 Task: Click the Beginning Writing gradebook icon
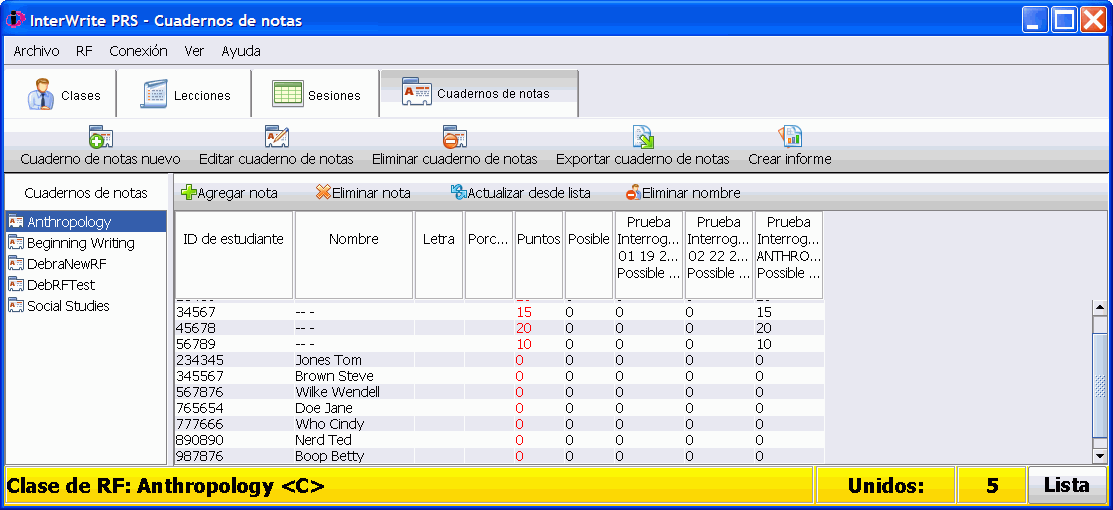point(16,243)
